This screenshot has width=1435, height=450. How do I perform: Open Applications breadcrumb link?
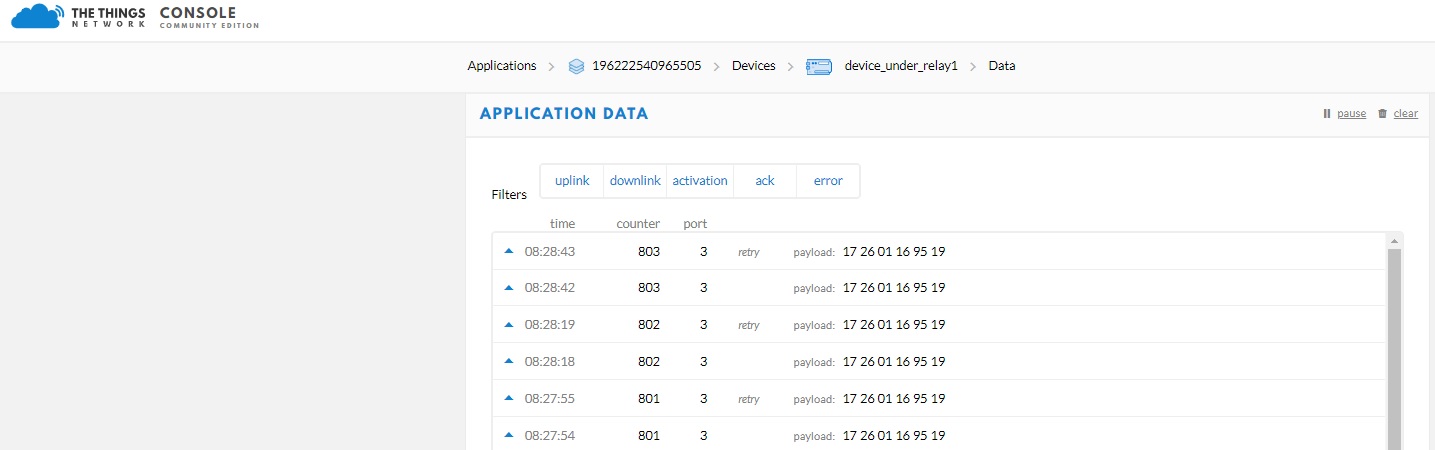coord(502,66)
